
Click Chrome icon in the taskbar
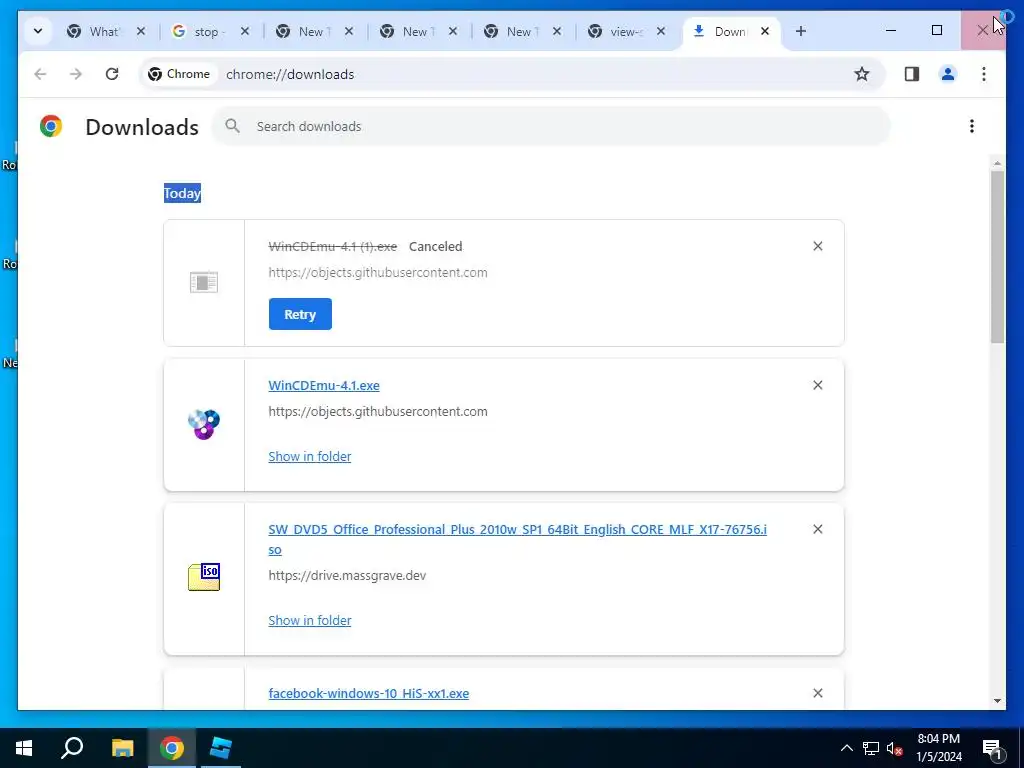171,748
